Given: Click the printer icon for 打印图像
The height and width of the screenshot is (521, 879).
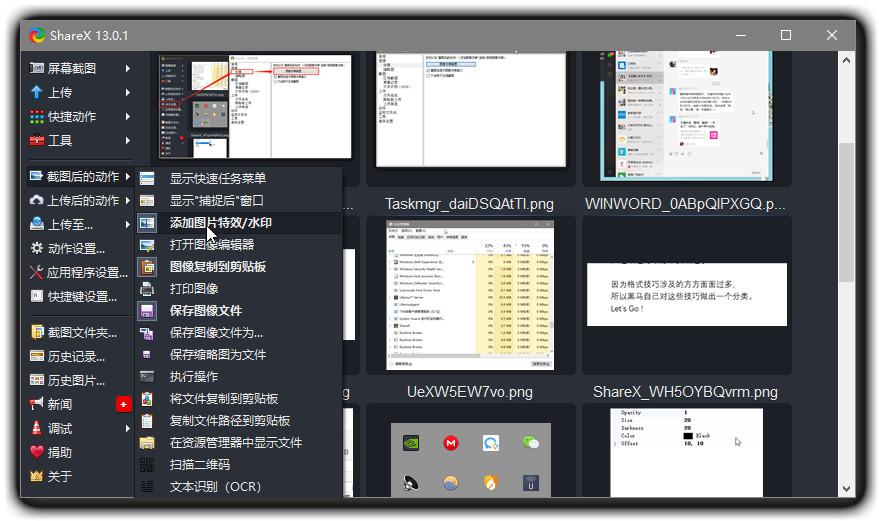Looking at the screenshot, I should pyautogui.click(x=147, y=288).
